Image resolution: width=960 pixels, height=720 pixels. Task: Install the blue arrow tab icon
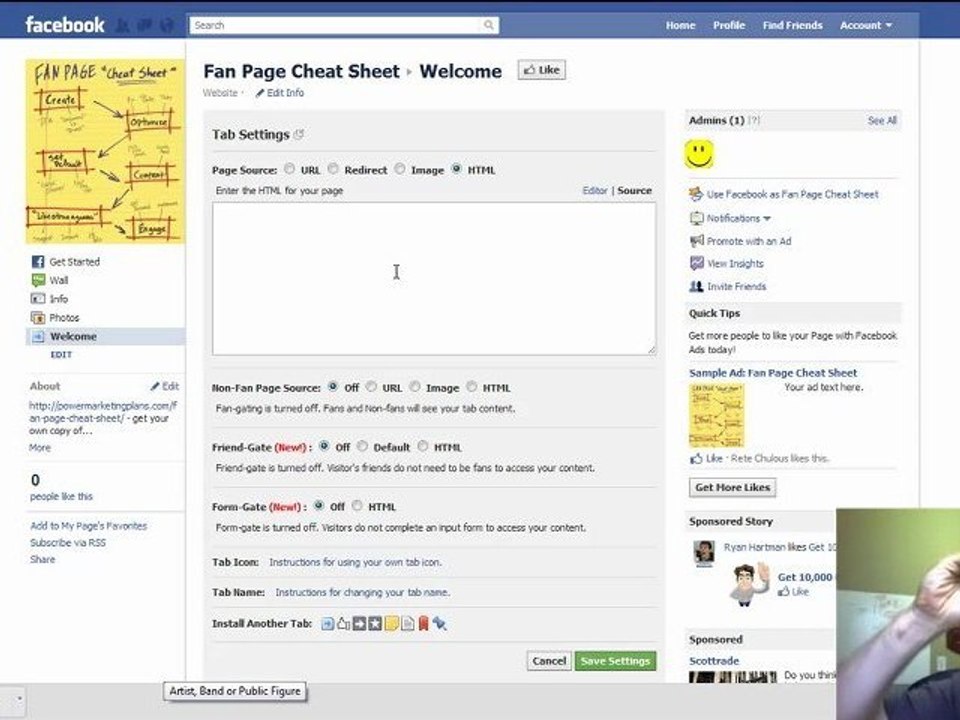328,624
